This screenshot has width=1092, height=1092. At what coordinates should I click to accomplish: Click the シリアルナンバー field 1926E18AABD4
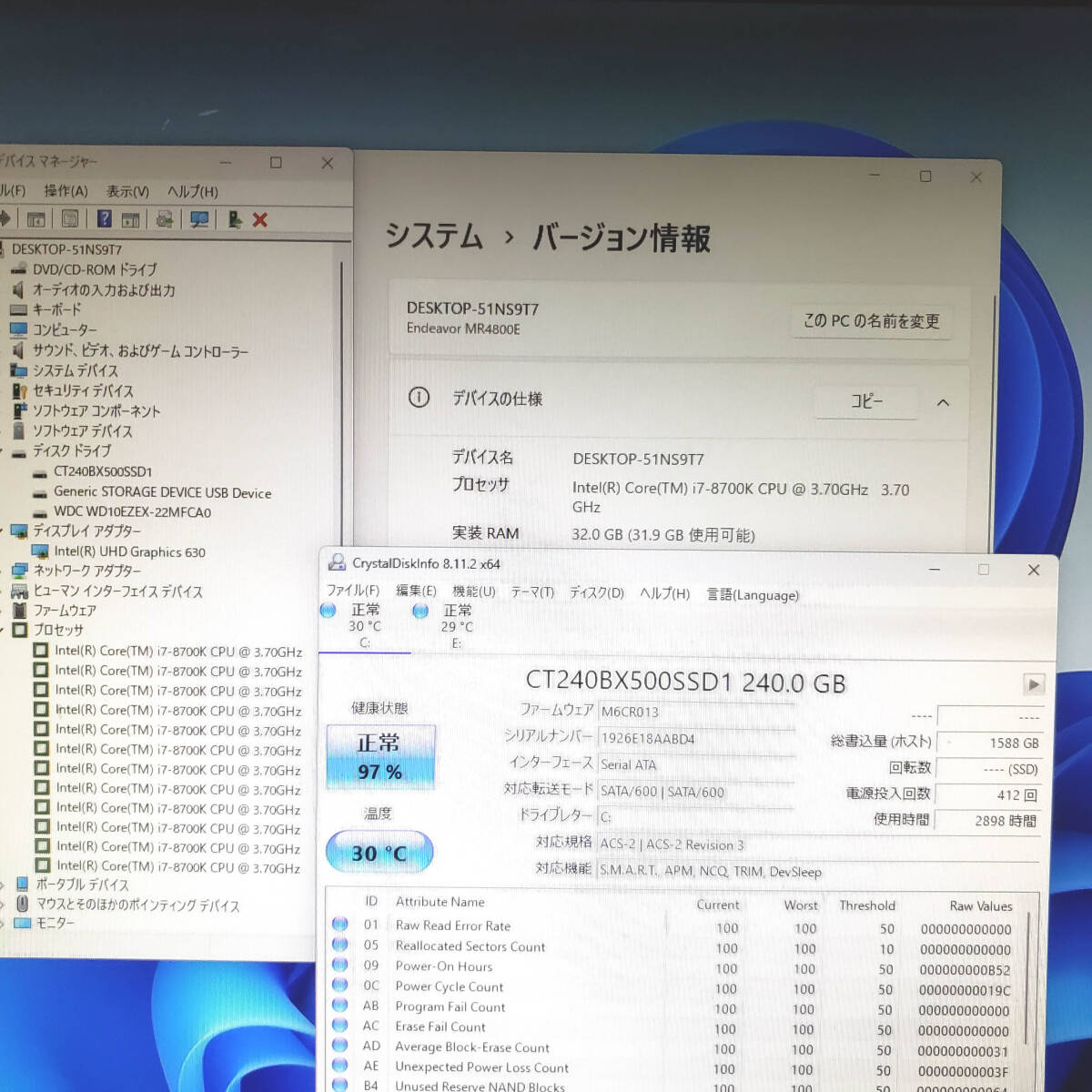pos(696,739)
